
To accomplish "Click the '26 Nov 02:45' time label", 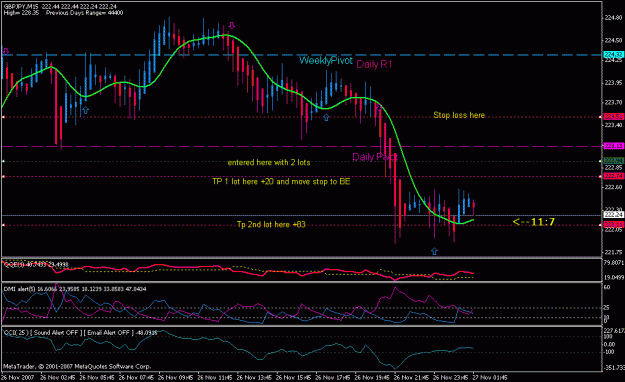I will click(x=57, y=377).
